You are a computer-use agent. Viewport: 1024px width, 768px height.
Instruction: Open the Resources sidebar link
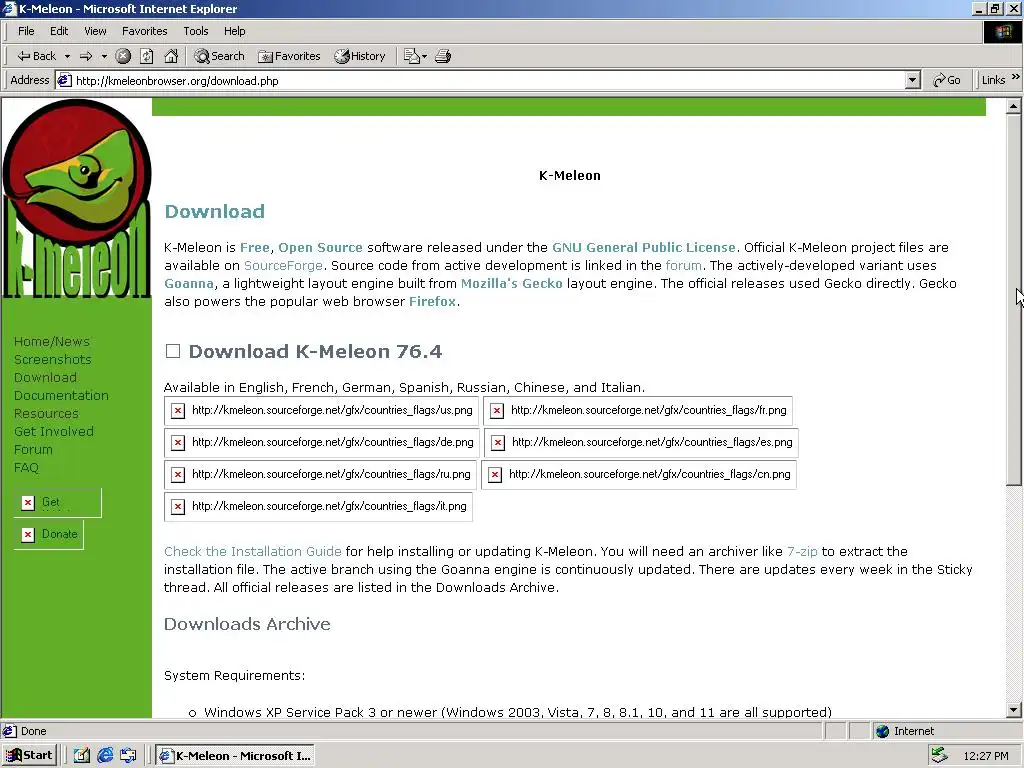[46, 413]
